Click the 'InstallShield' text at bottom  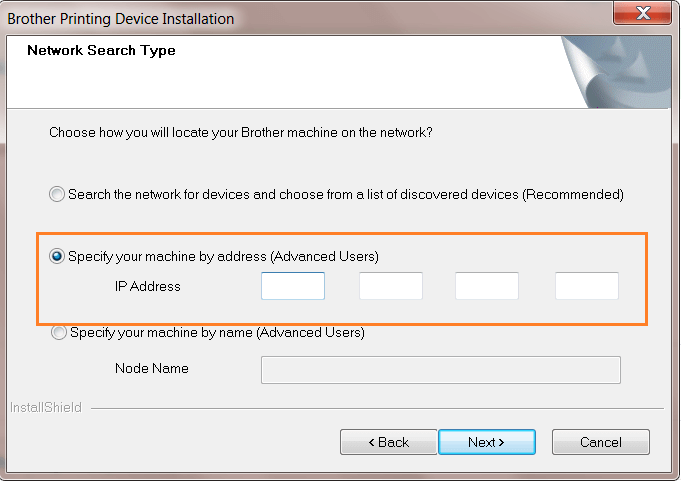point(45,408)
